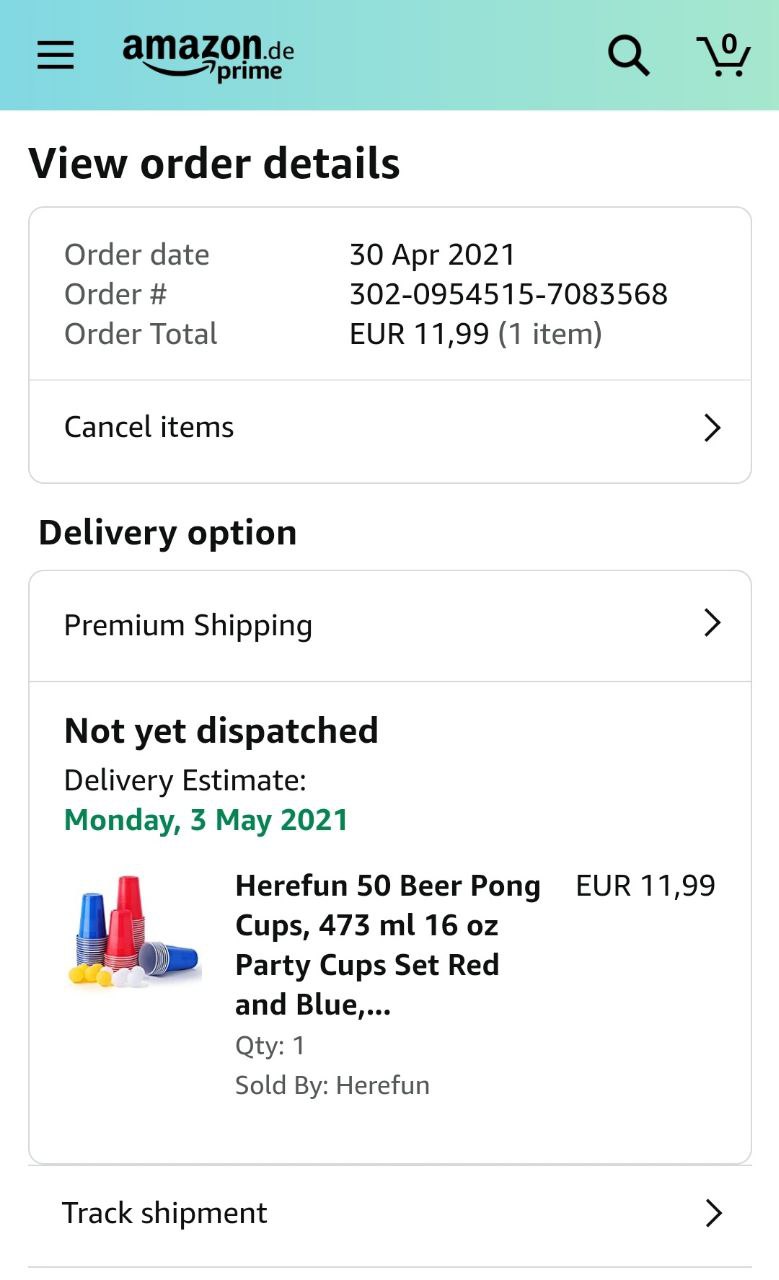Open the hamburger navigation menu

(x=56, y=55)
